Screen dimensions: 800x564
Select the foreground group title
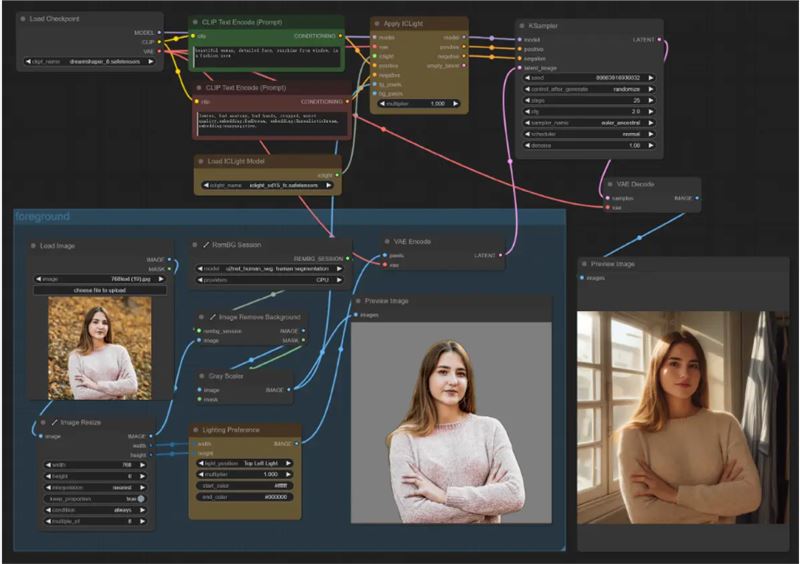click(x=42, y=216)
